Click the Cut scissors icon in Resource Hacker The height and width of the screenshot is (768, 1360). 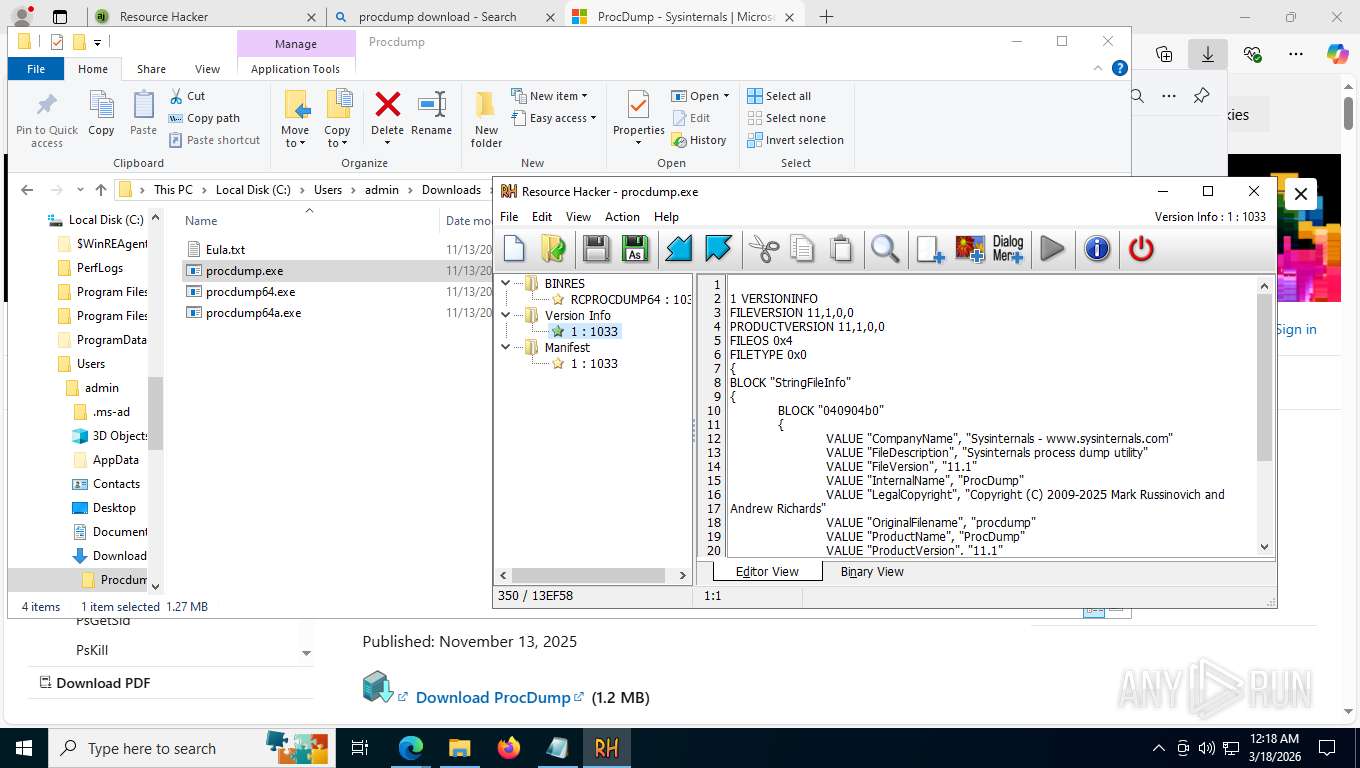pos(764,248)
